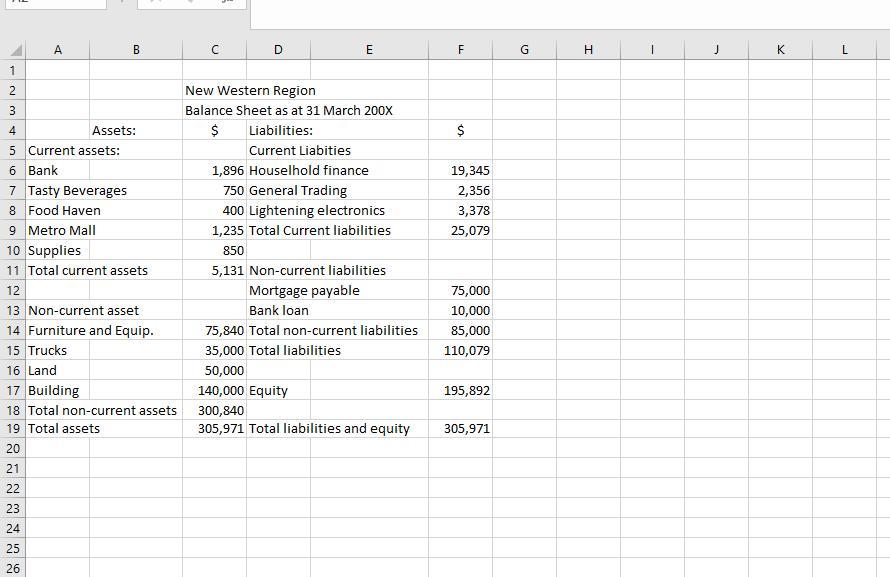This screenshot has height=577, width=890.
Task: Select column G header
Action: (524, 50)
